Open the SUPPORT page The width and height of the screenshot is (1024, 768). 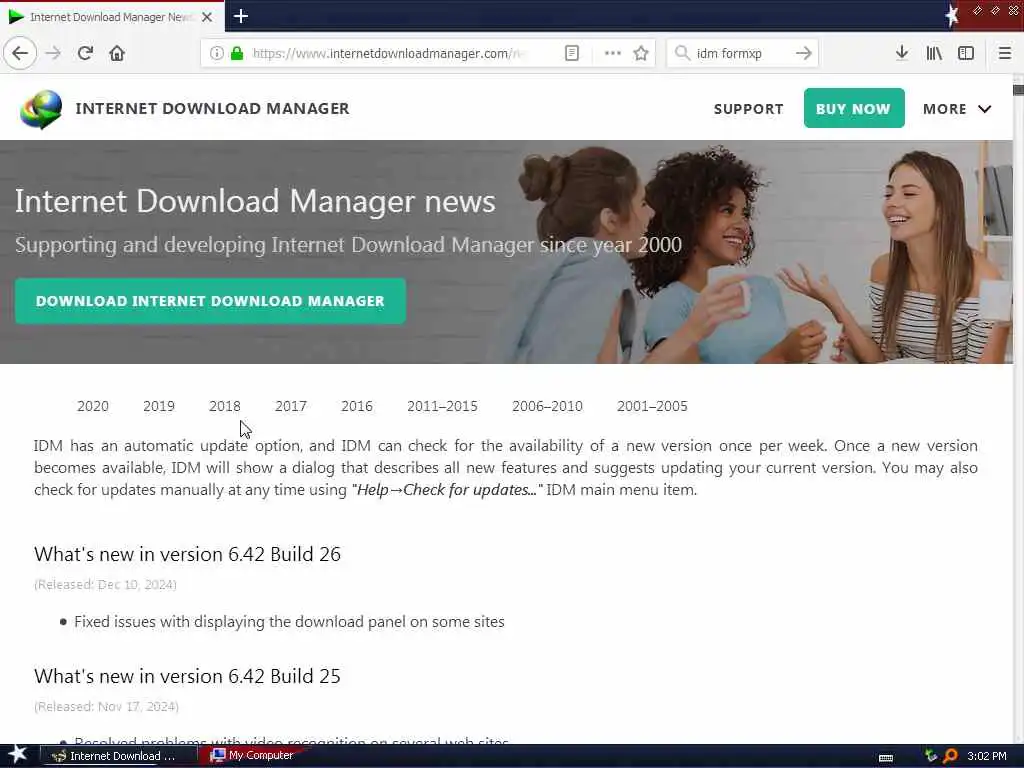748,109
